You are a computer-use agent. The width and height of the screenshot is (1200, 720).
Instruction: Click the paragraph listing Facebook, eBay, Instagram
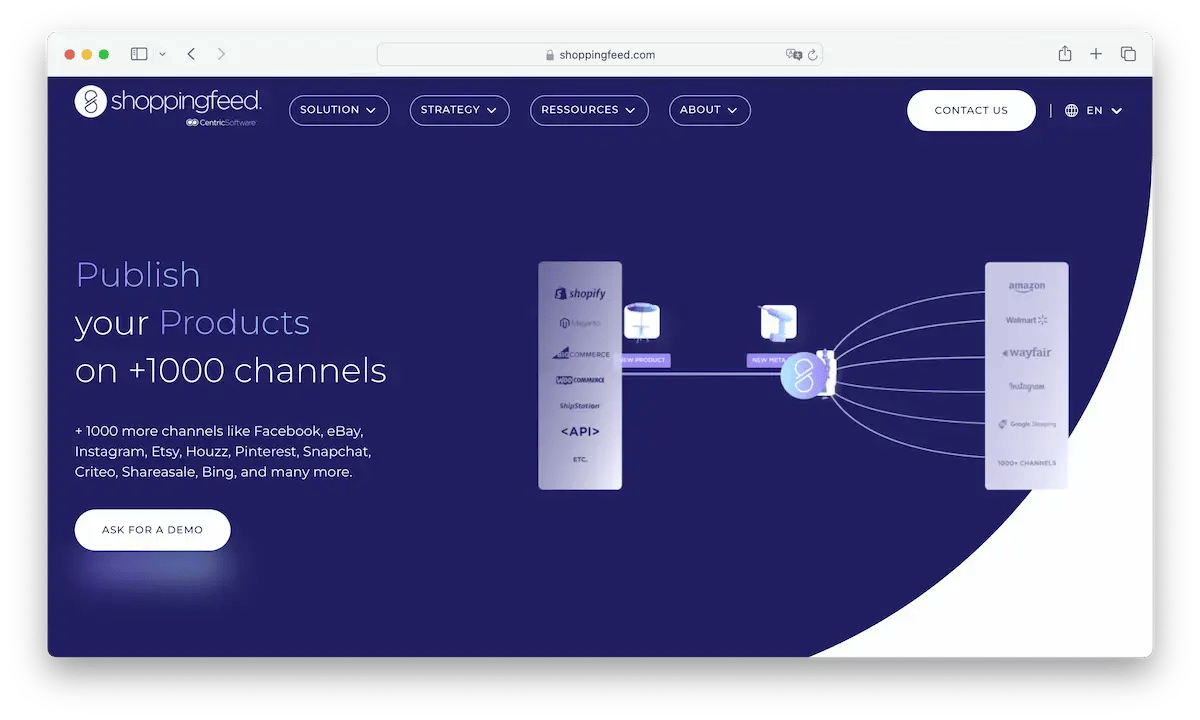coord(223,451)
